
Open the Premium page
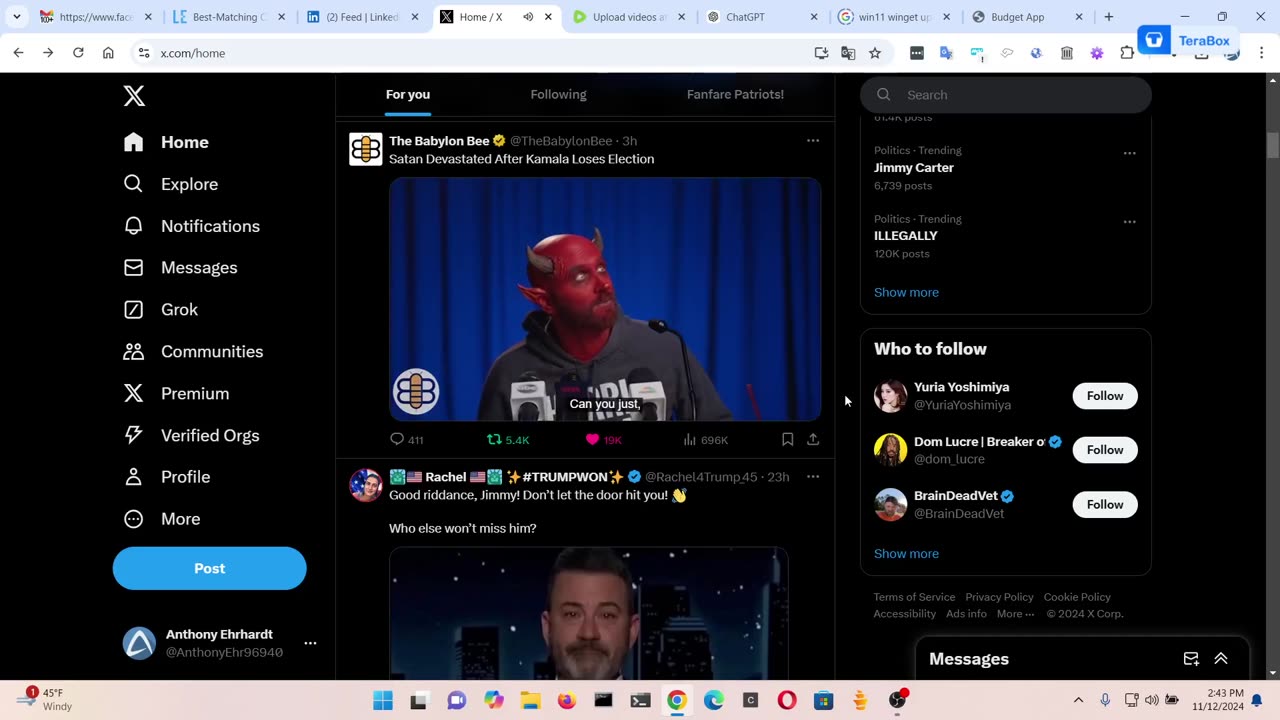(175, 394)
